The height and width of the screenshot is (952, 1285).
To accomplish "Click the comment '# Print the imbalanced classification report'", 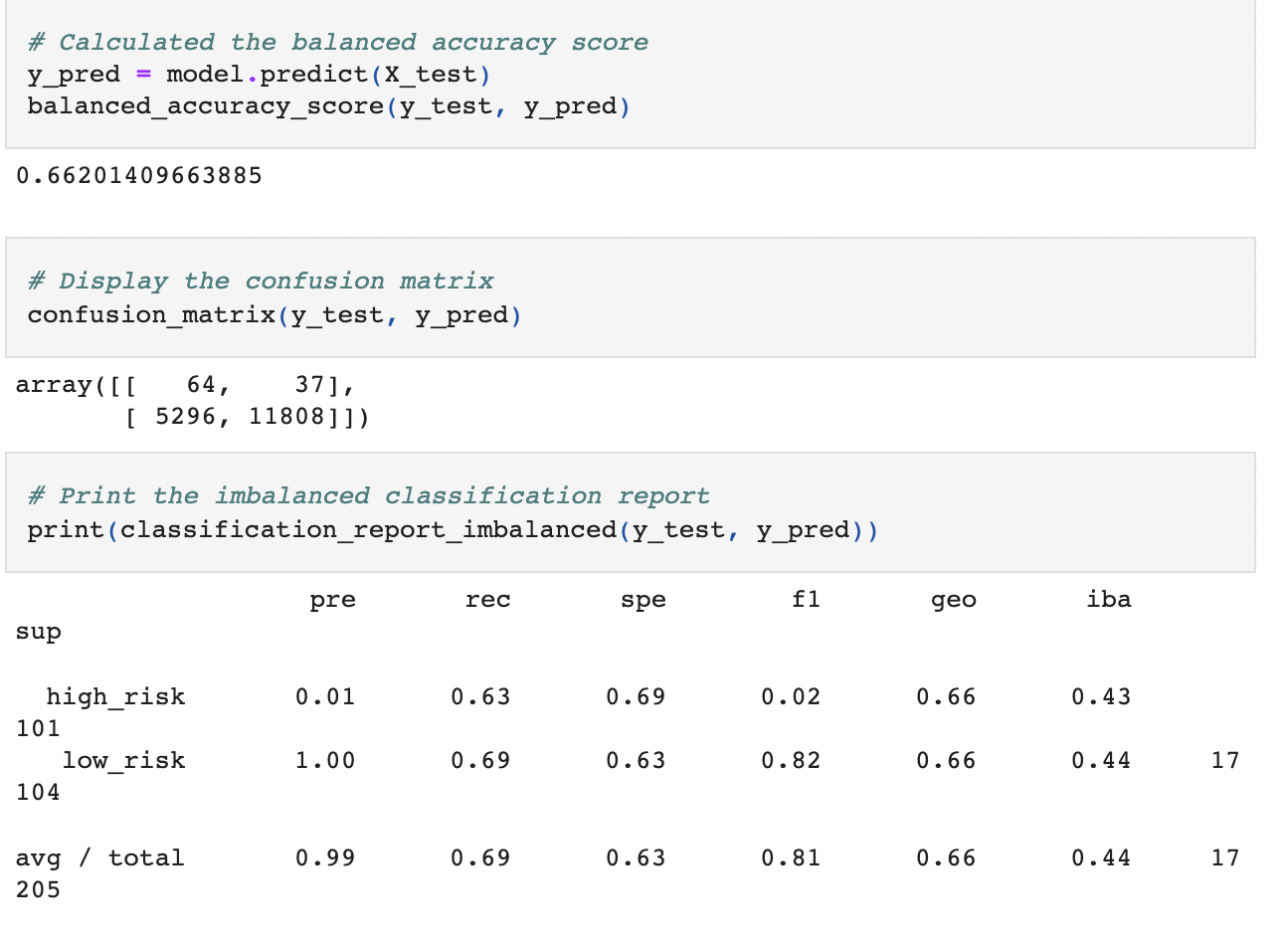I will click(x=369, y=496).
